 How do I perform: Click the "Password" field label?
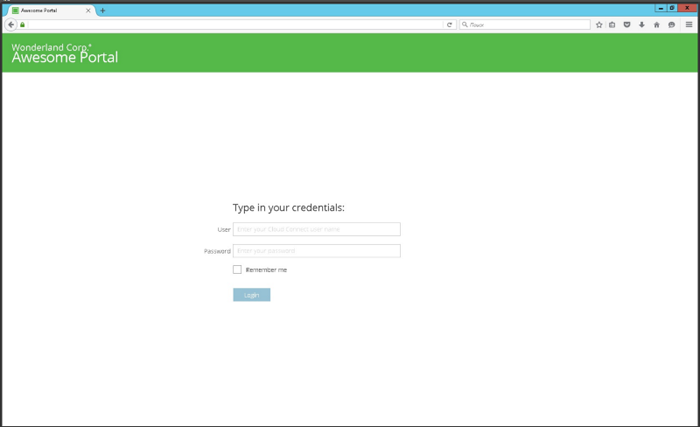[x=217, y=251]
